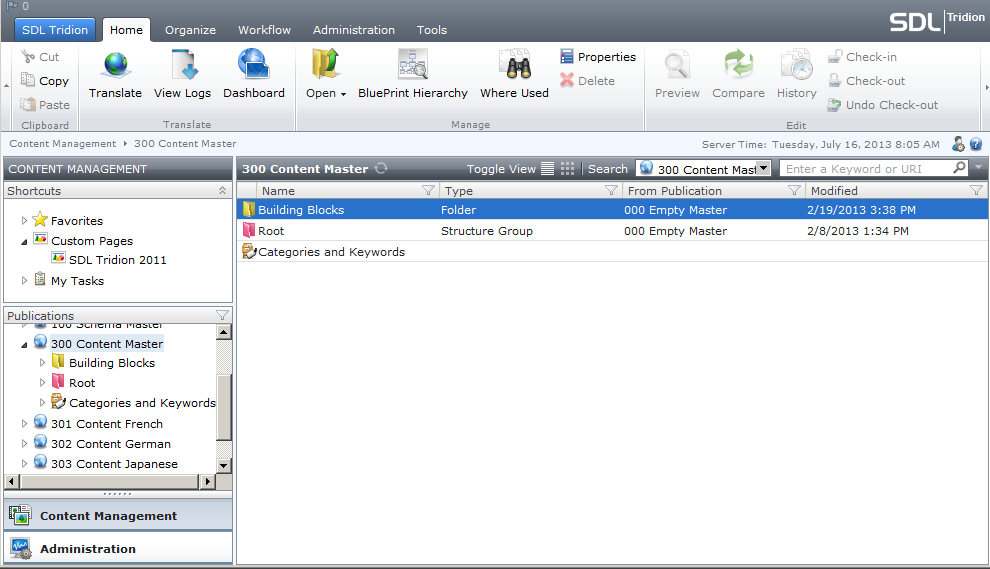Click Publications horizontal scrollbar right arrow
This screenshot has width=990, height=569.
[207, 481]
